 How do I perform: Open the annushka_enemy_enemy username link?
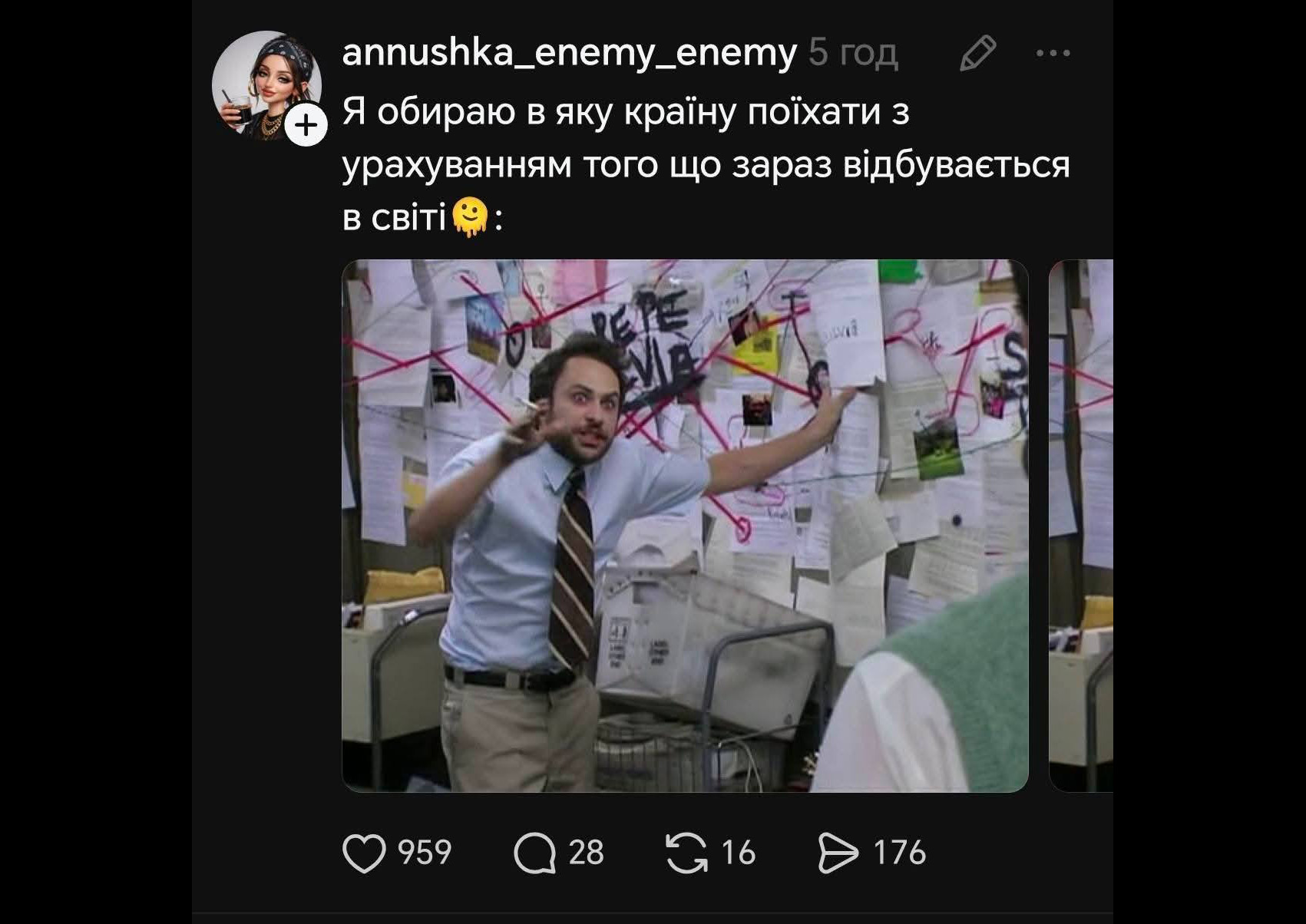(569, 53)
